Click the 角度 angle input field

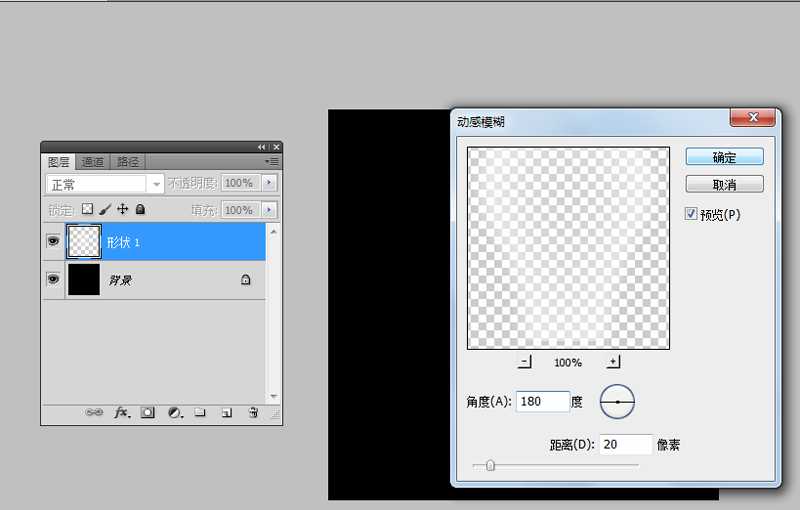point(543,401)
